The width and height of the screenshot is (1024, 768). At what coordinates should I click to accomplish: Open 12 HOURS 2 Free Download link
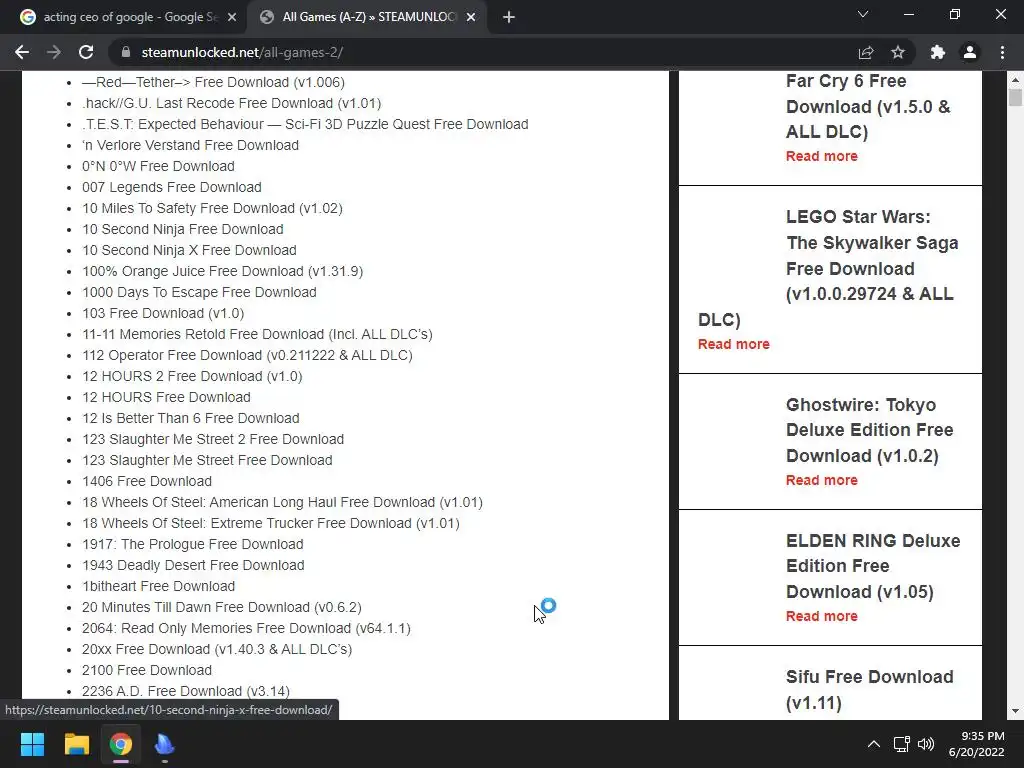(x=192, y=376)
